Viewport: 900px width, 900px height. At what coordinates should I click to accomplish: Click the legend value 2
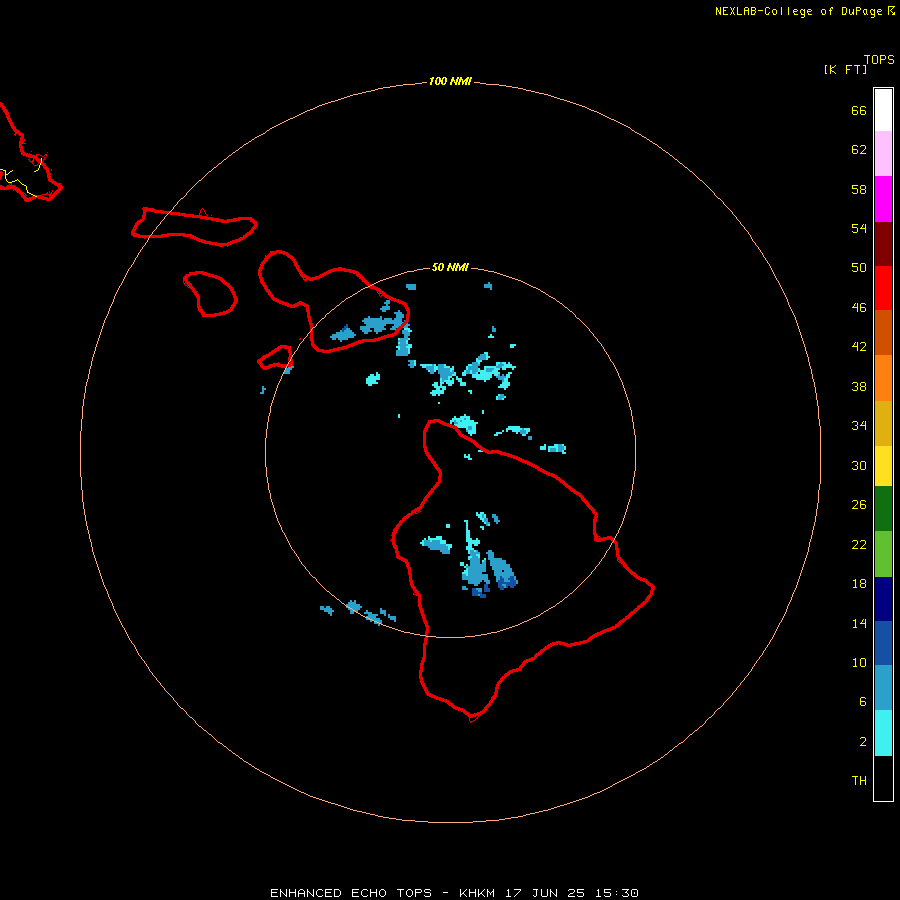pos(862,742)
